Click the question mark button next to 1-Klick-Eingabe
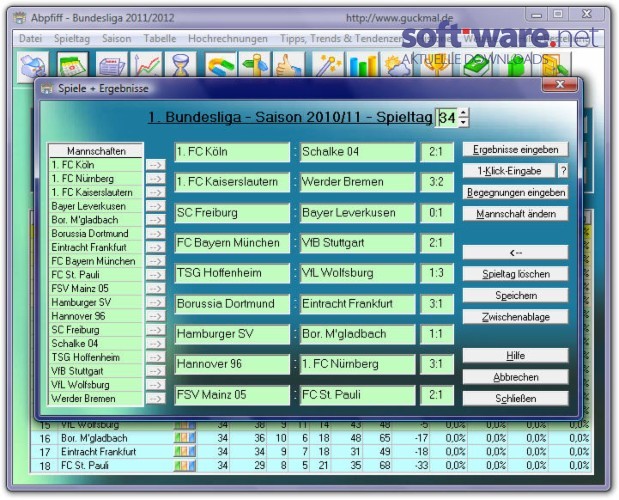Screen dimensions: 619x500 point(563,171)
